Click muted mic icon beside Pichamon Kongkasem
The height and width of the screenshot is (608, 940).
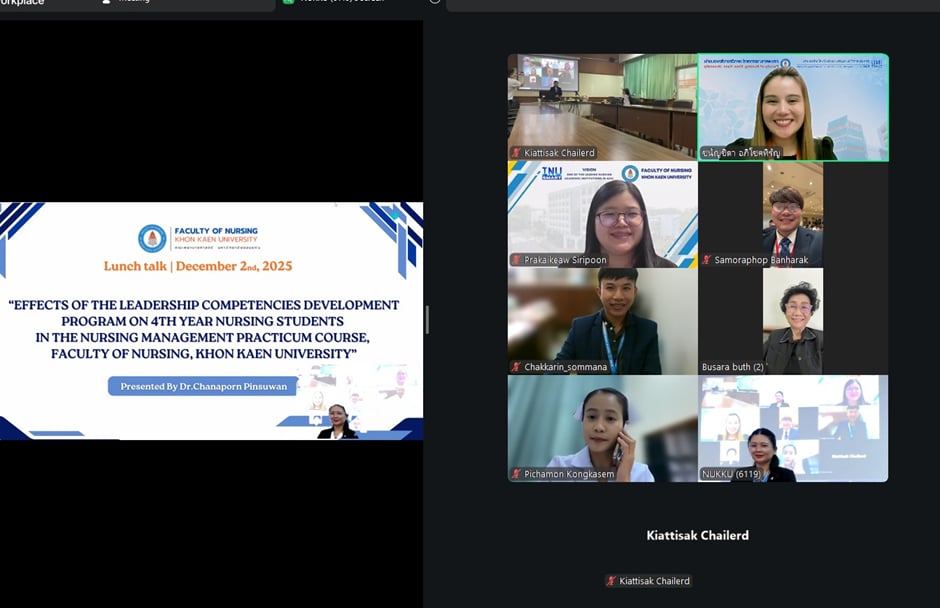[516, 474]
